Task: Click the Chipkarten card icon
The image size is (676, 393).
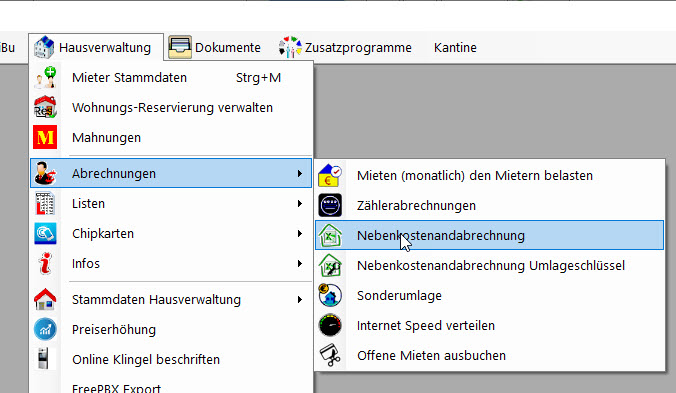Action: pos(45,234)
